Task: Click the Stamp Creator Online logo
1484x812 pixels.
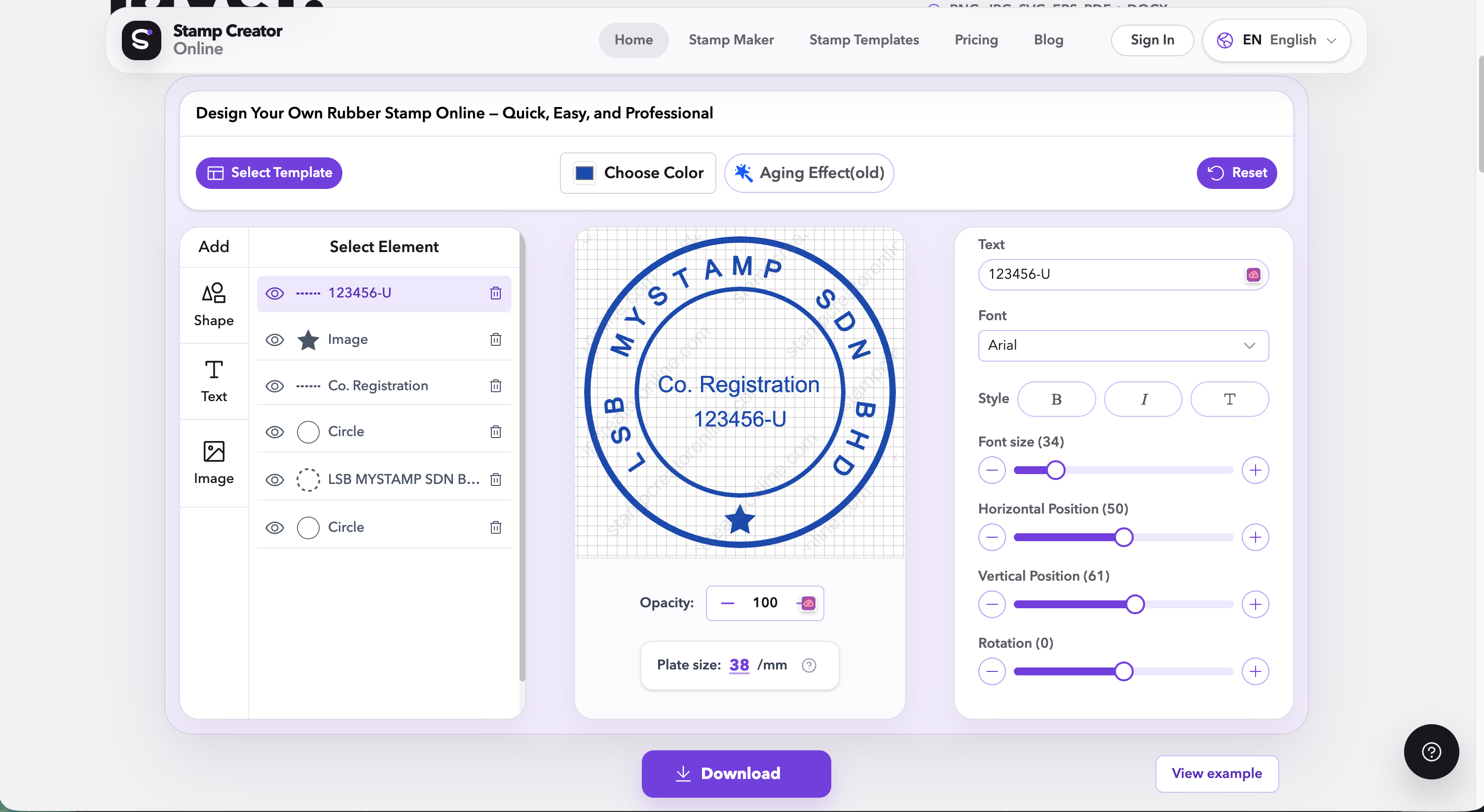Action: (x=202, y=40)
